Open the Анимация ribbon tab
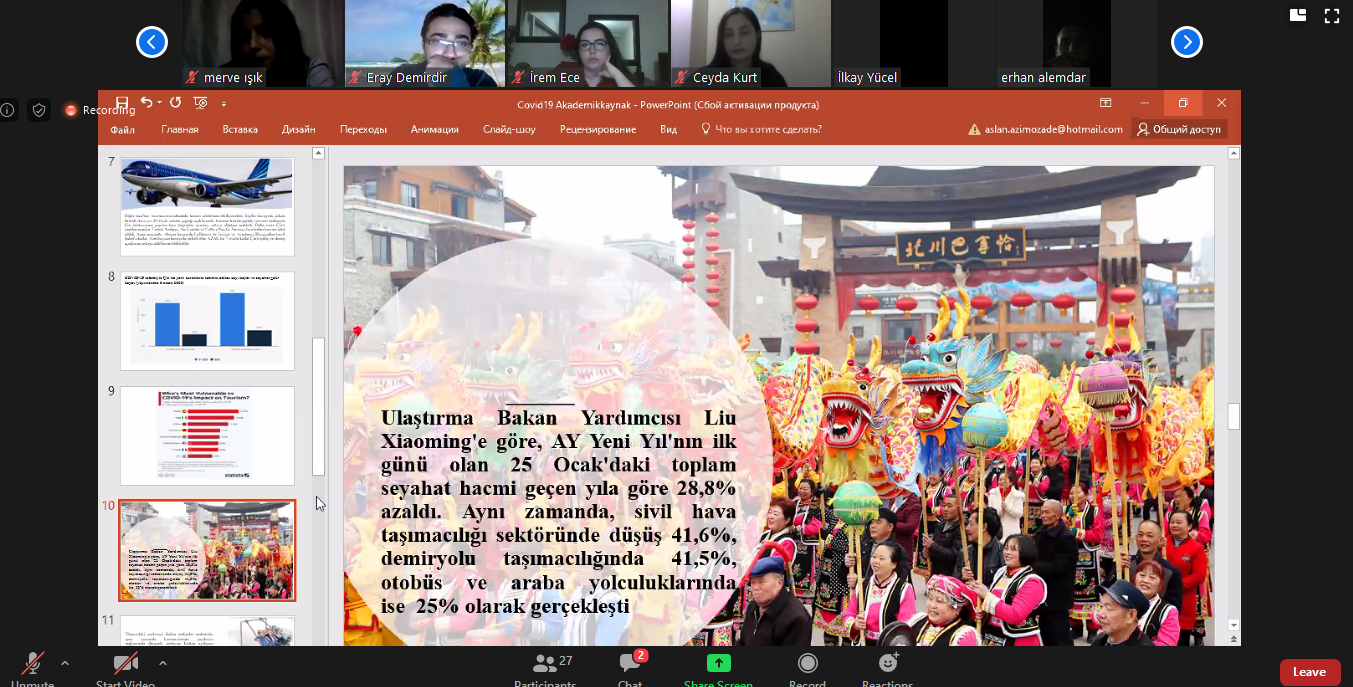1353x687 pixels. click(x=434, y=129)
